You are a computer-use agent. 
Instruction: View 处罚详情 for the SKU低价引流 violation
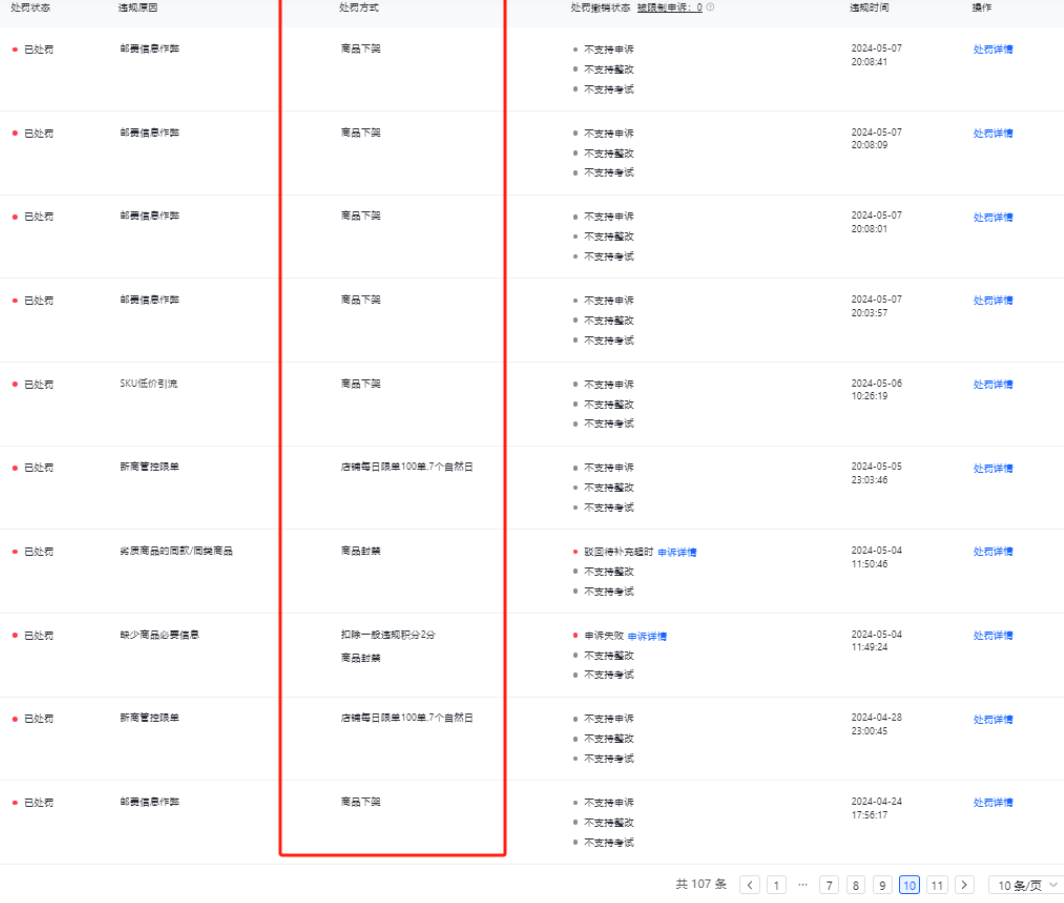pyautogui.click(x=993, y=385)
